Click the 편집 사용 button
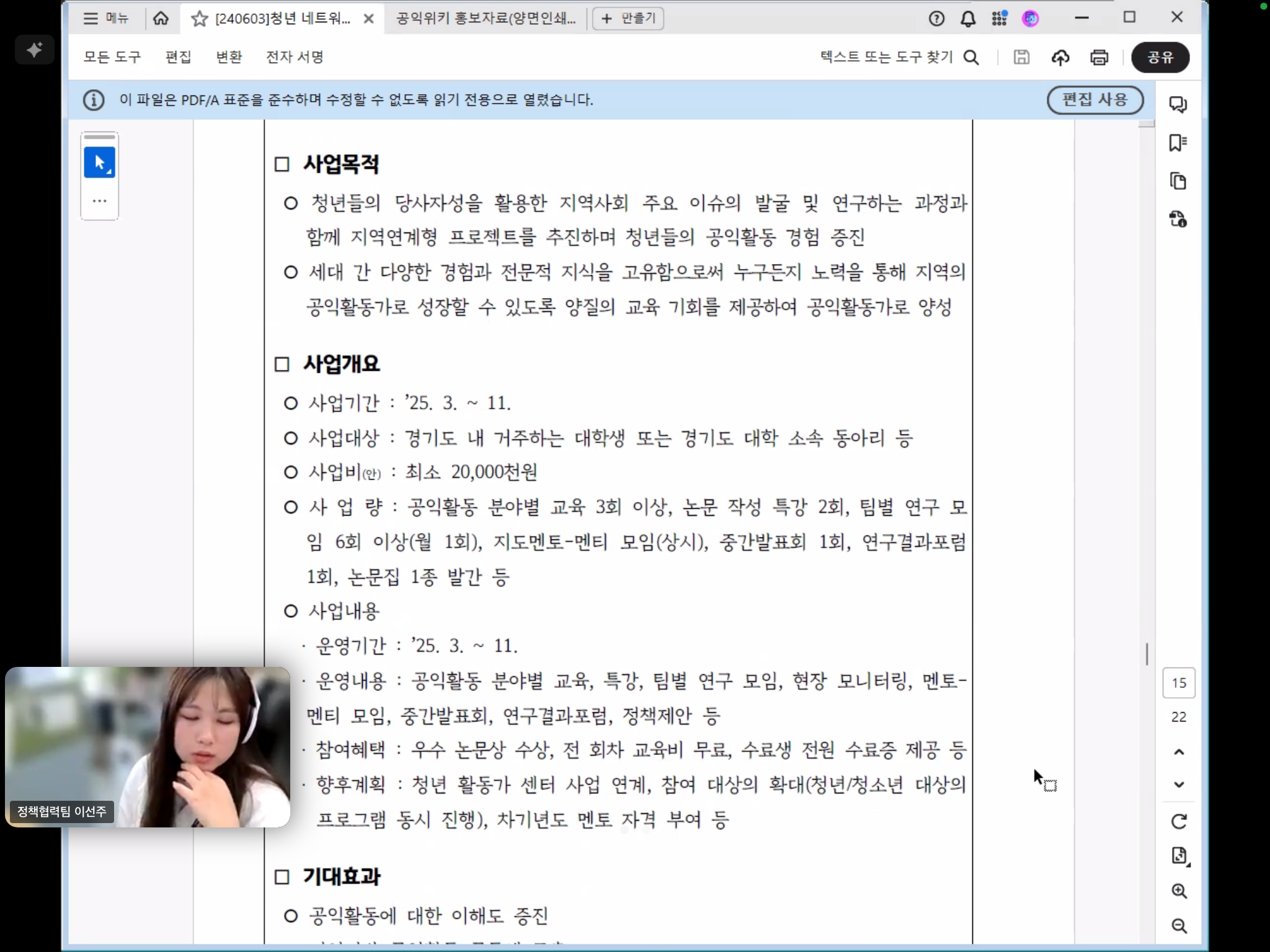The width and height of the screenshot is (1270, 952). pyautogui.click(x=1095, y=100)
